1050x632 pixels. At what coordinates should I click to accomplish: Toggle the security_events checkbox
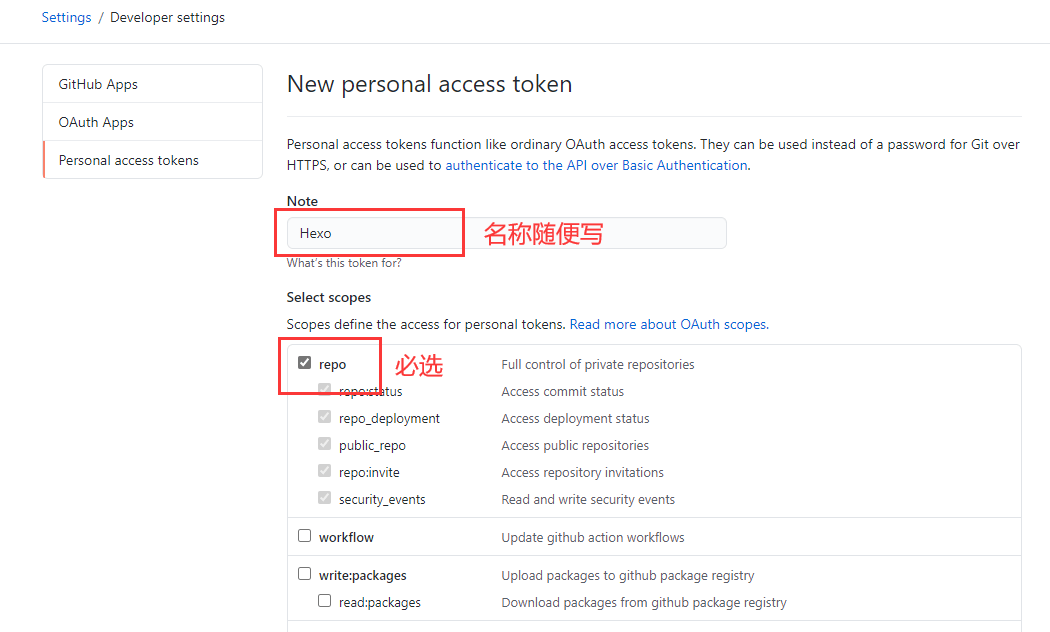coord(325,497)
